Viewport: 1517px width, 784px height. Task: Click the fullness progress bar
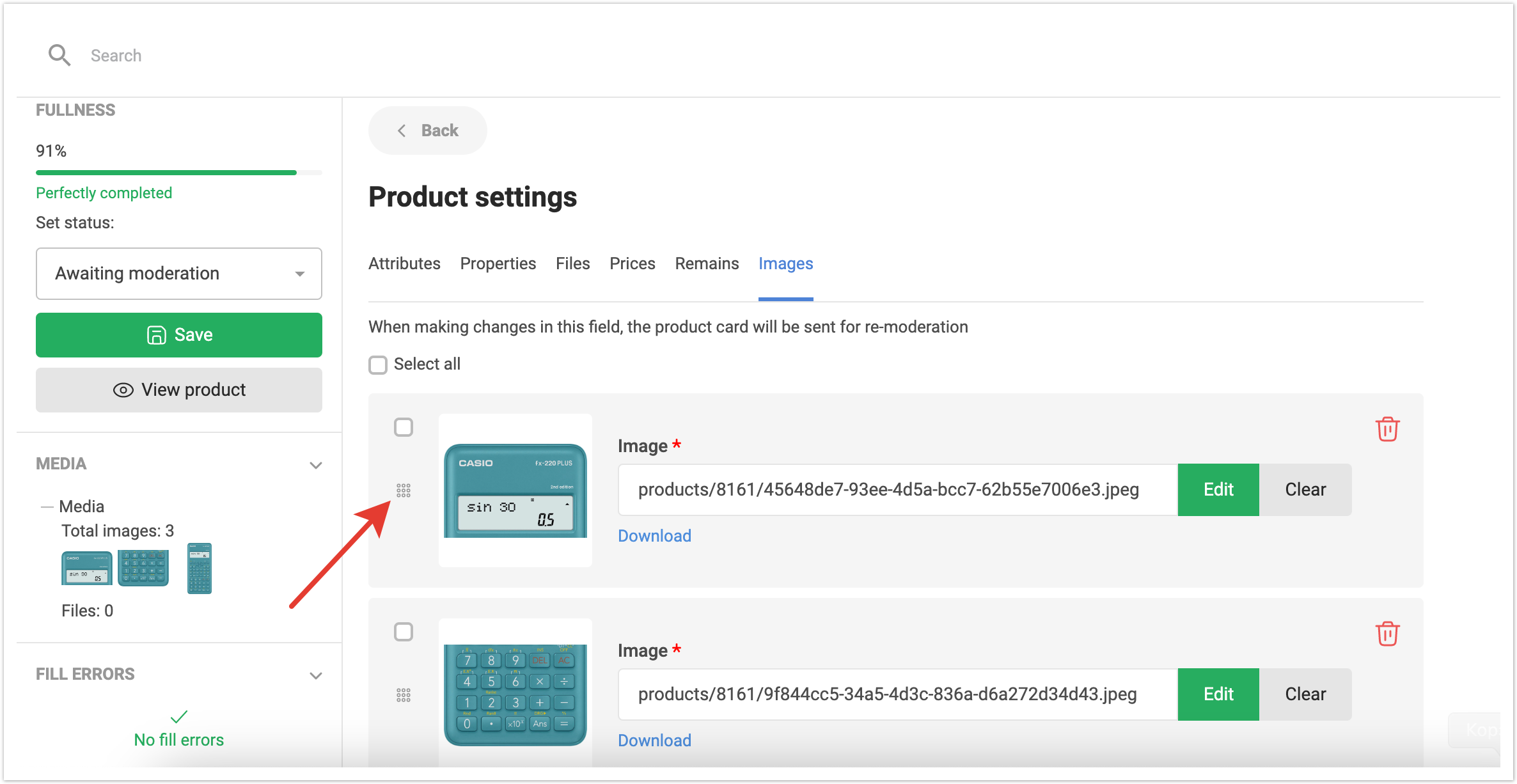click(179, 173)
